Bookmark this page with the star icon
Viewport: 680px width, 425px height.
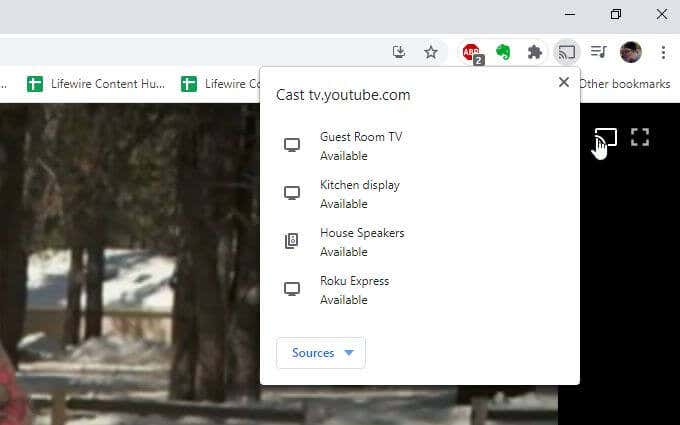point(431,52)
